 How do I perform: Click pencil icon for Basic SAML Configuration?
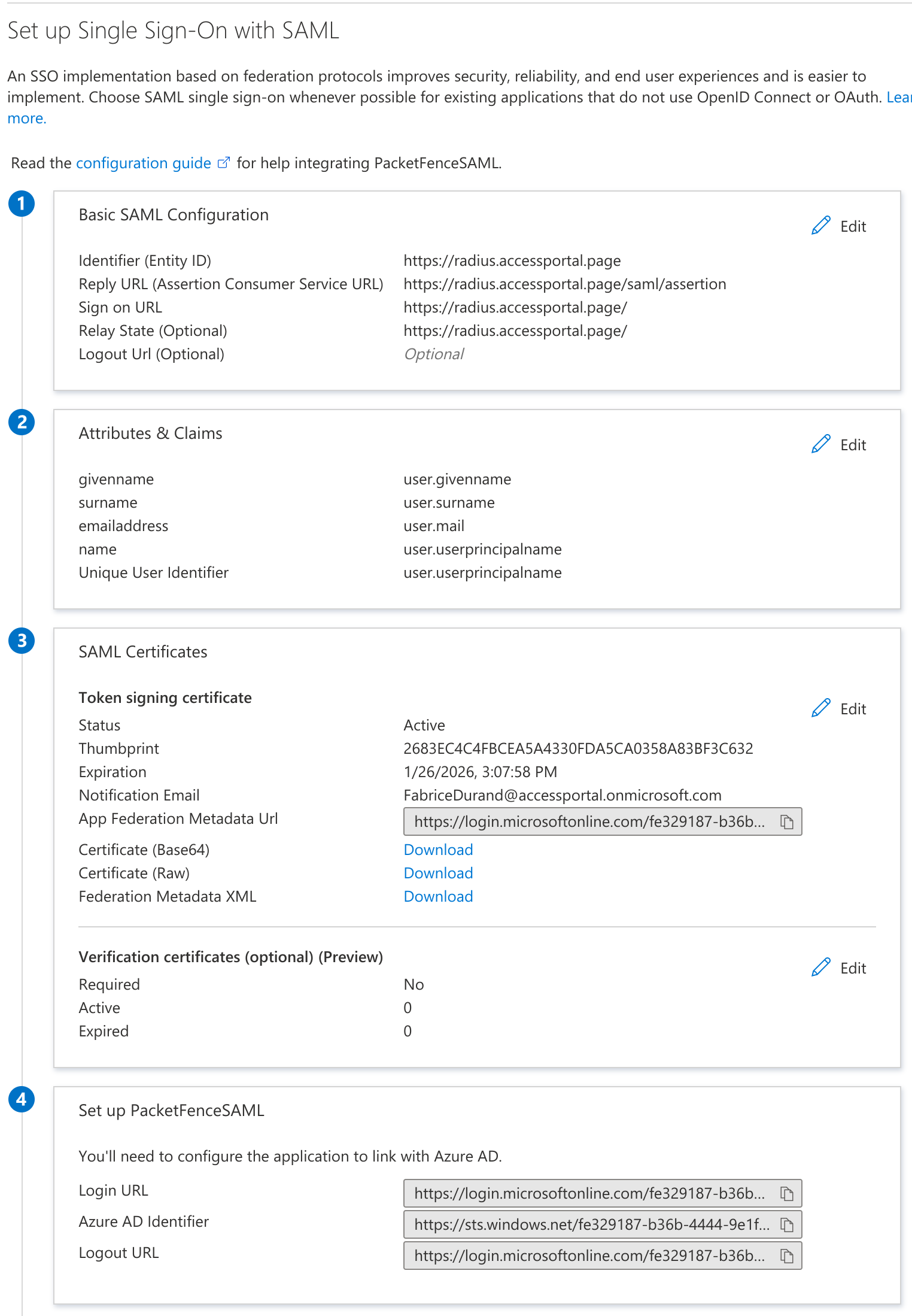[821, 226]
